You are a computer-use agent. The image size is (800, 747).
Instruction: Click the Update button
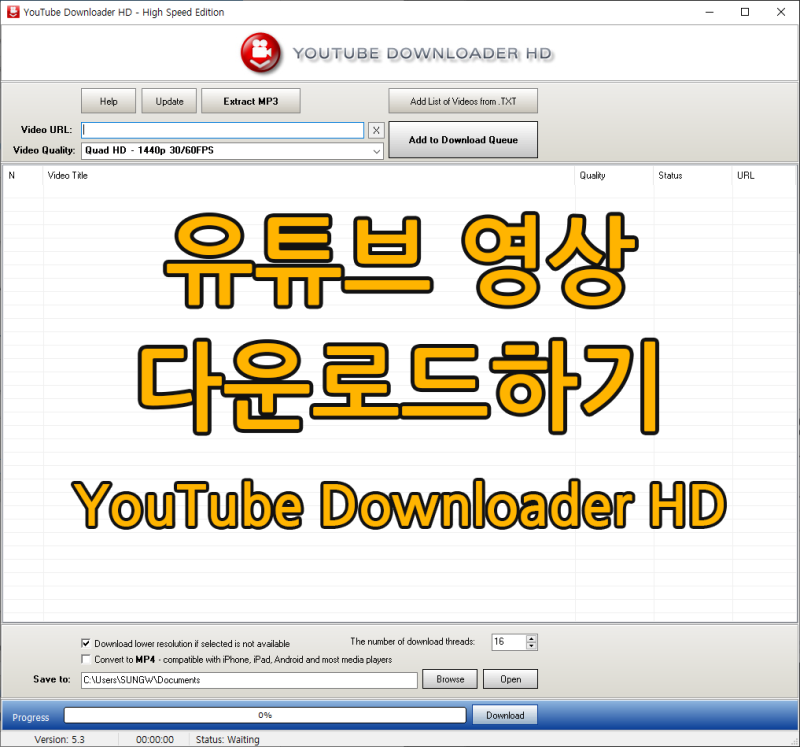169,101
